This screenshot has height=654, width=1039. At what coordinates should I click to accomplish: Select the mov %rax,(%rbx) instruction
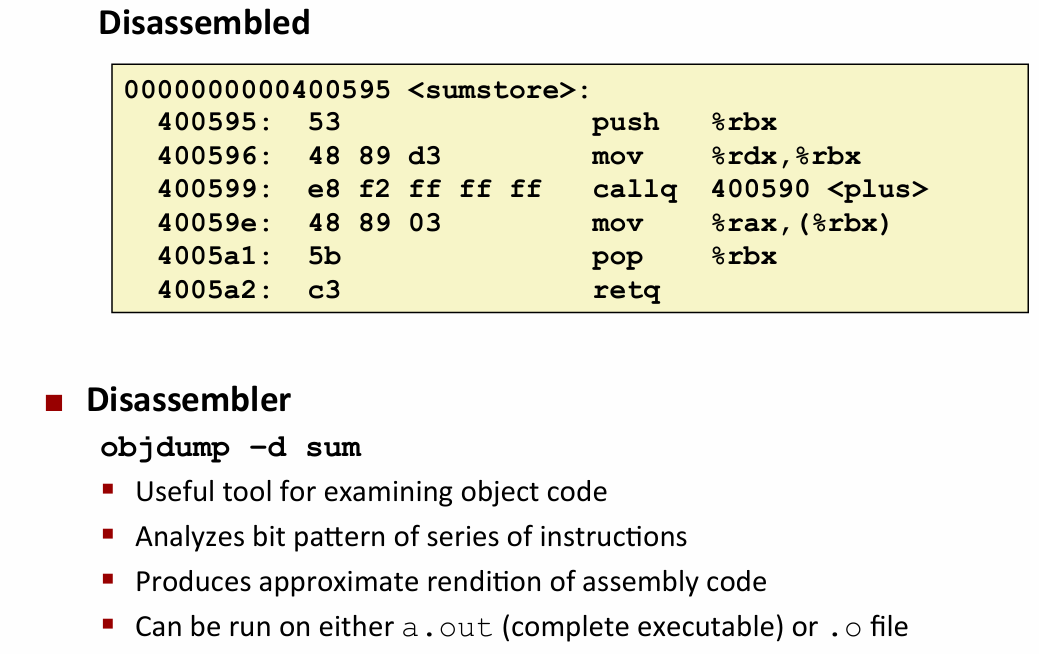(x=740, y=223)
